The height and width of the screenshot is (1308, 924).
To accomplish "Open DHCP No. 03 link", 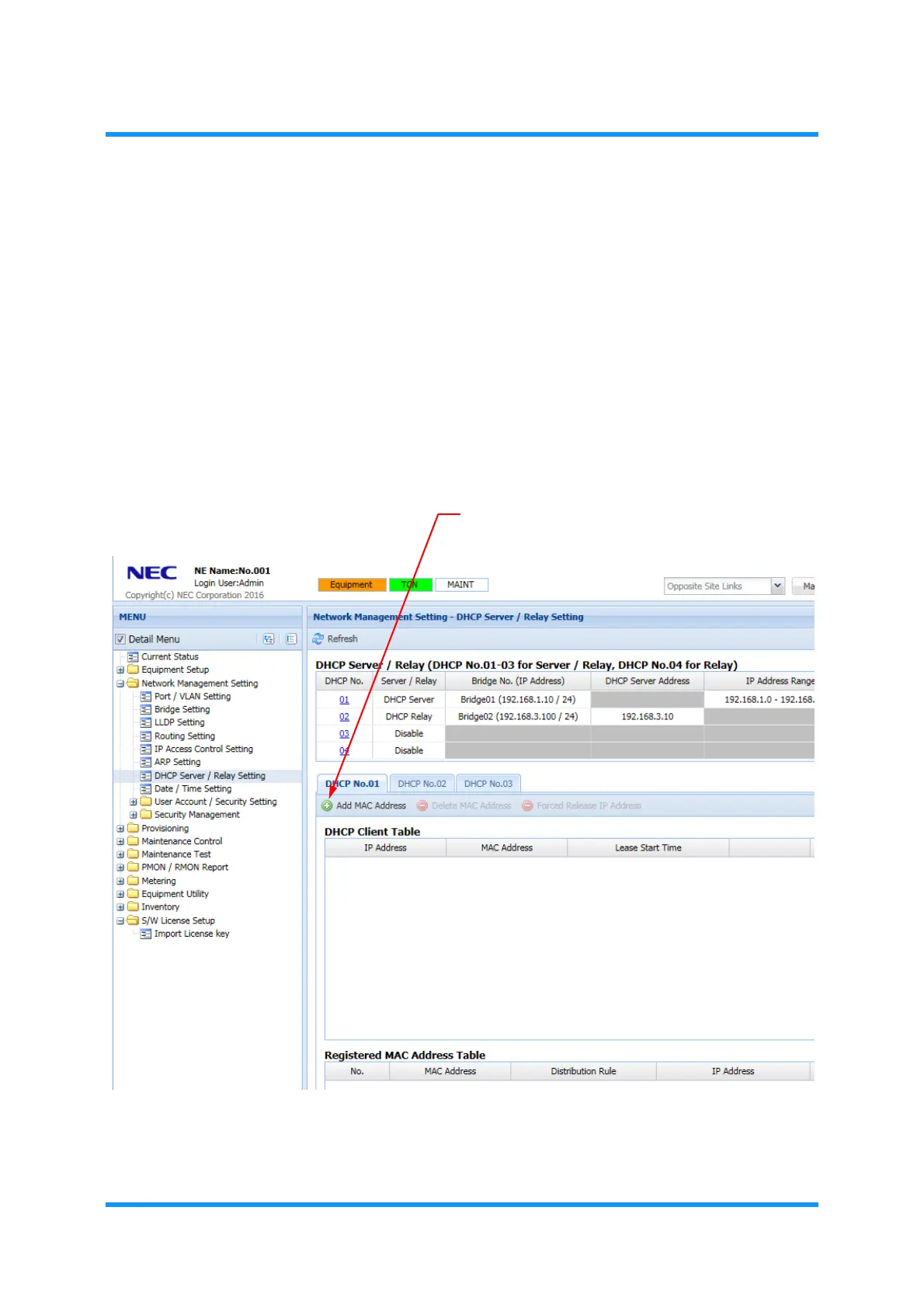I will [x=344, y=734].
